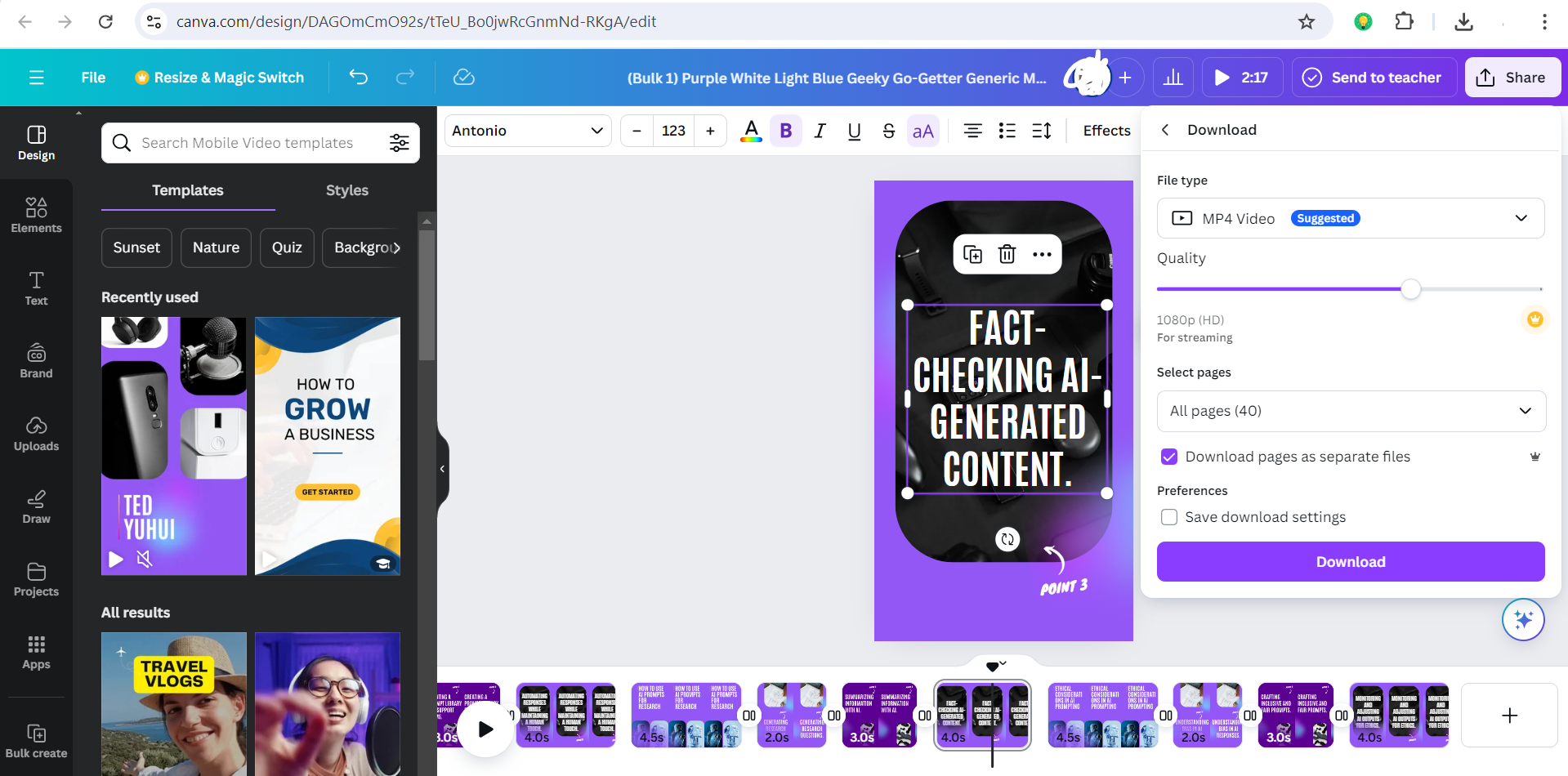Image resolution: width=1568 pixels, height=776 pixels.
Task: Add collaborator with plus button
Action: [x=1125, y=78]
